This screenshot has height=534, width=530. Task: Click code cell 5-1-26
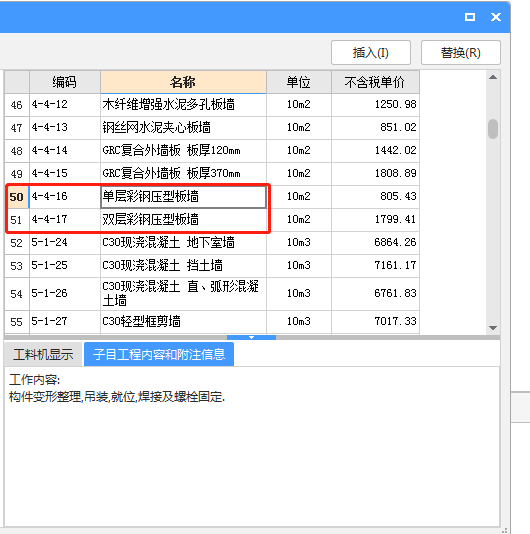pyautogui.click(x=65, y=294)
